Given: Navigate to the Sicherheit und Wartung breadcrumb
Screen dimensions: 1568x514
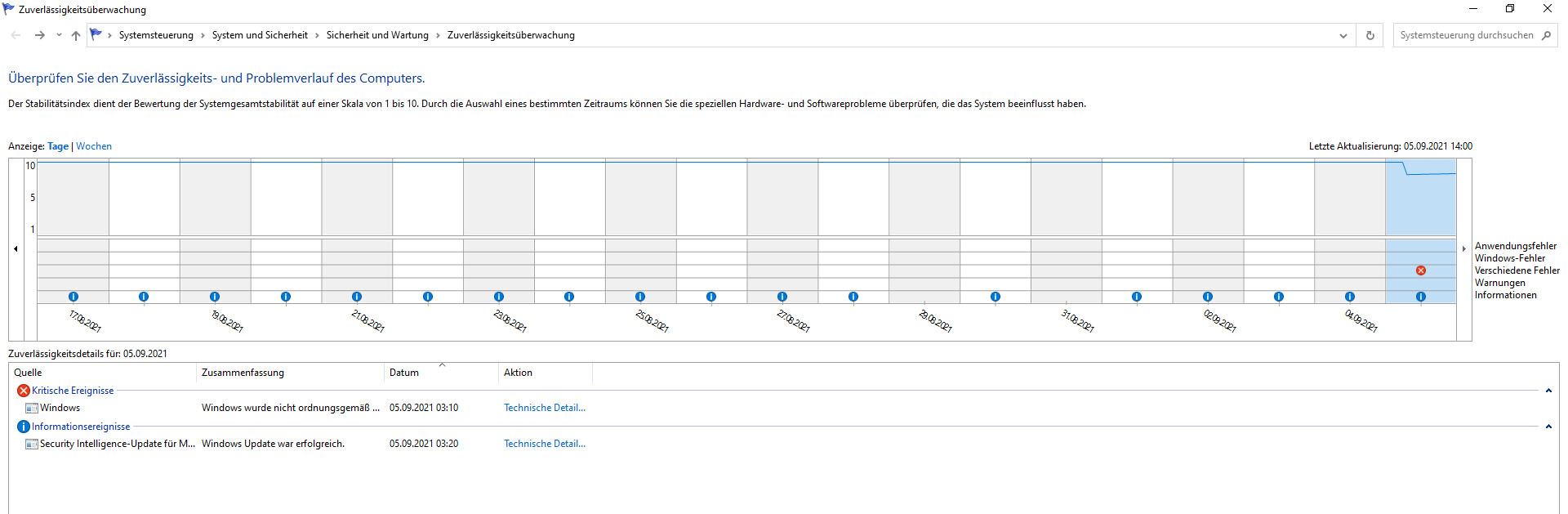Looking at the screenshot, I should [377, 35].
